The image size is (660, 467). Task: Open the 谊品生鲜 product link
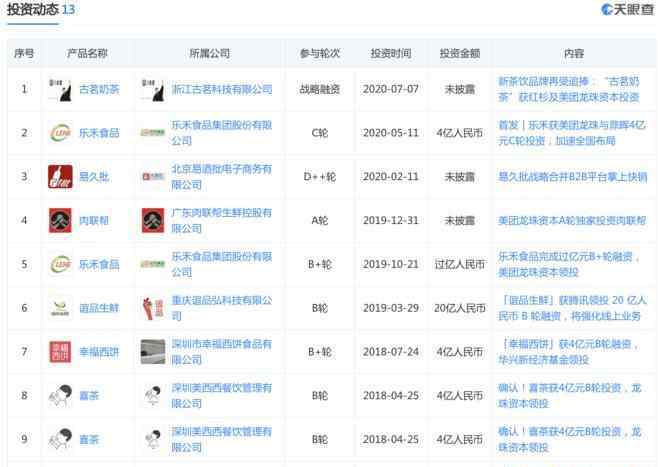coord(99,308)
